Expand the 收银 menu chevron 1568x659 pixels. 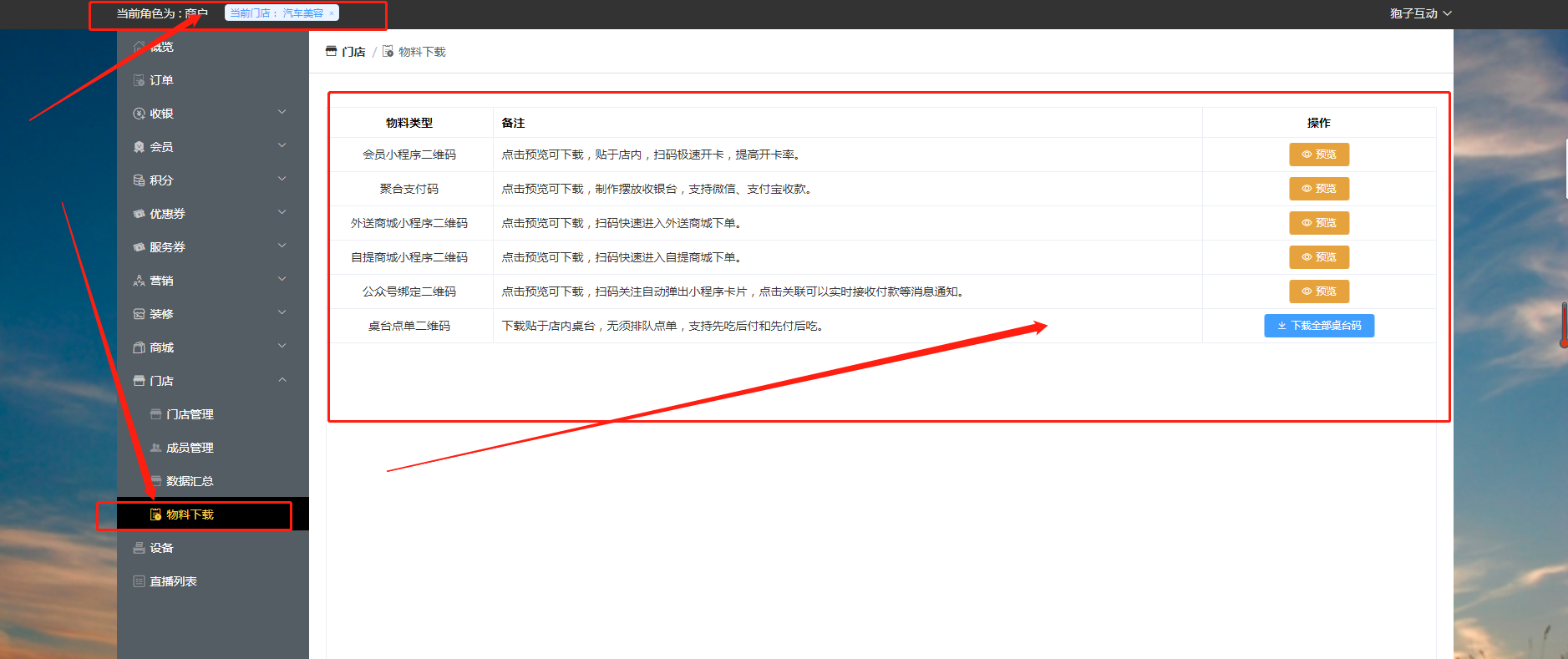pyautogui.click(x=282, y=112)
